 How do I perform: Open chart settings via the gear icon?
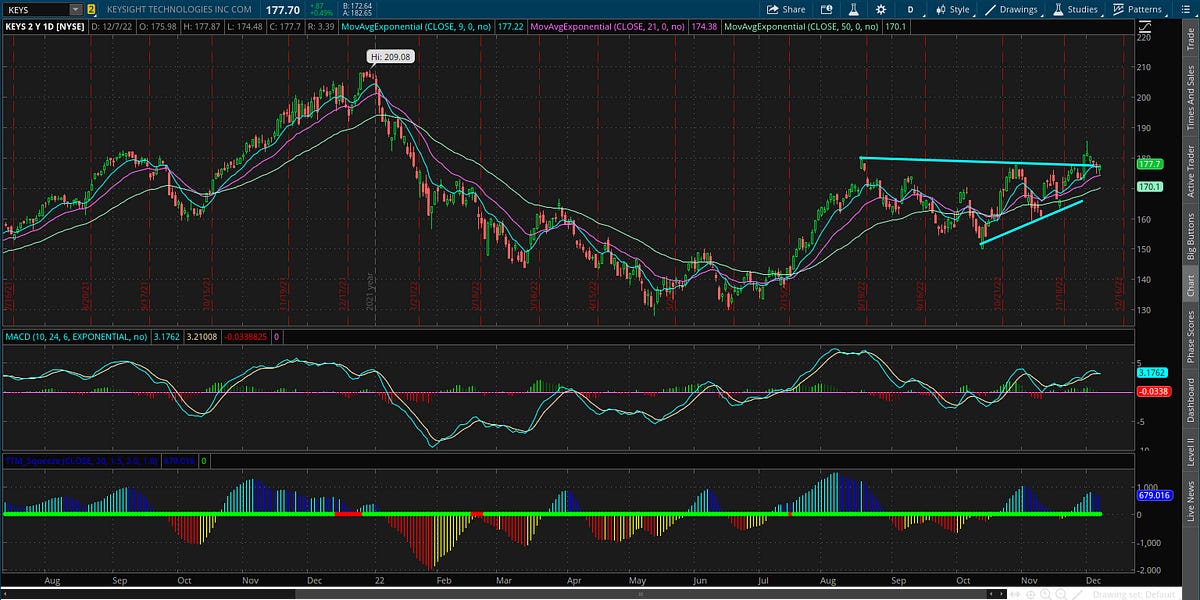(x=882, y=9)
